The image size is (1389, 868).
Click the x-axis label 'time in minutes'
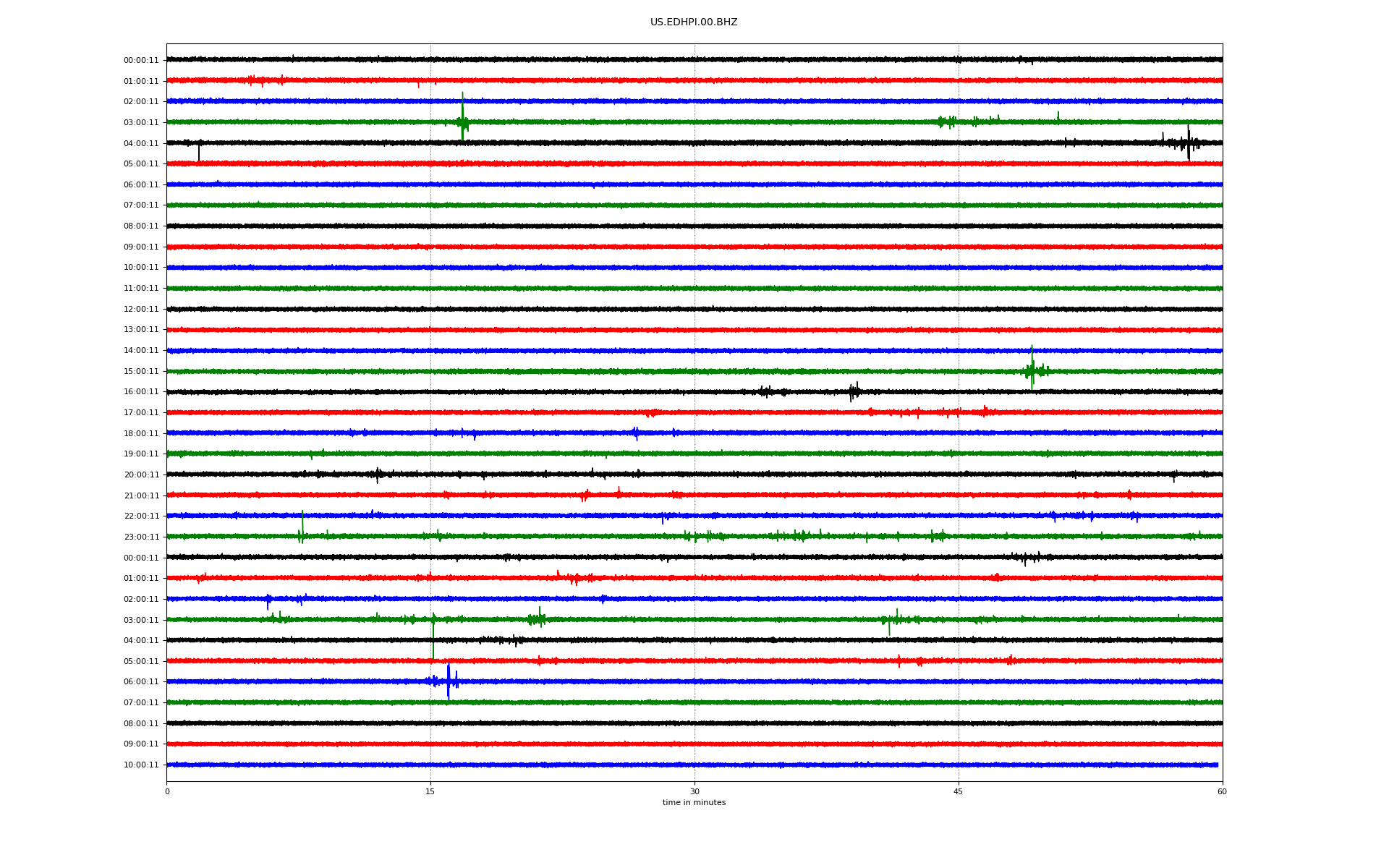[694, 802]
